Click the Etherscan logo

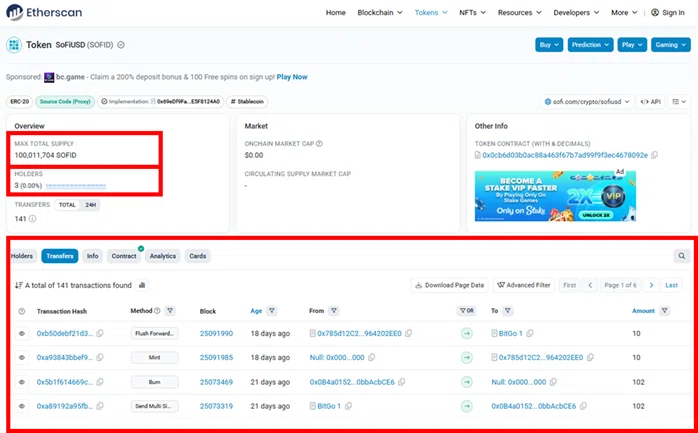(44, 12)
